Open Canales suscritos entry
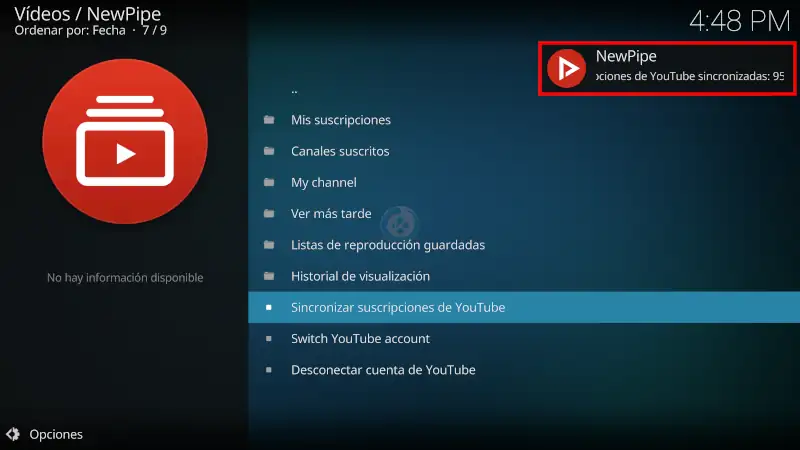 [x=524, y=151]
